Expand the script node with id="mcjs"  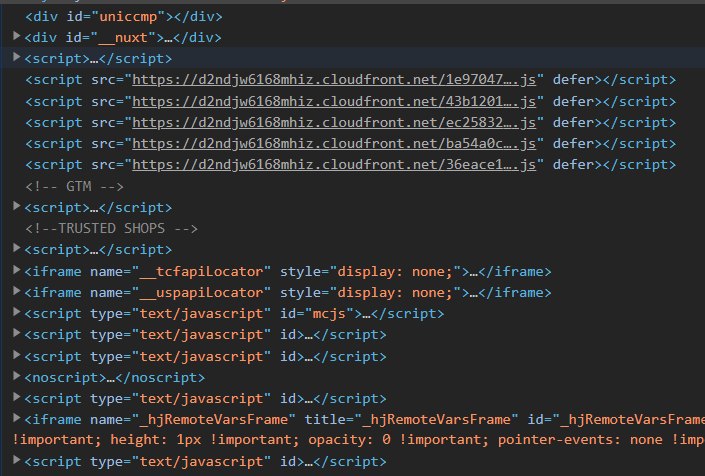tap(17, 311)
